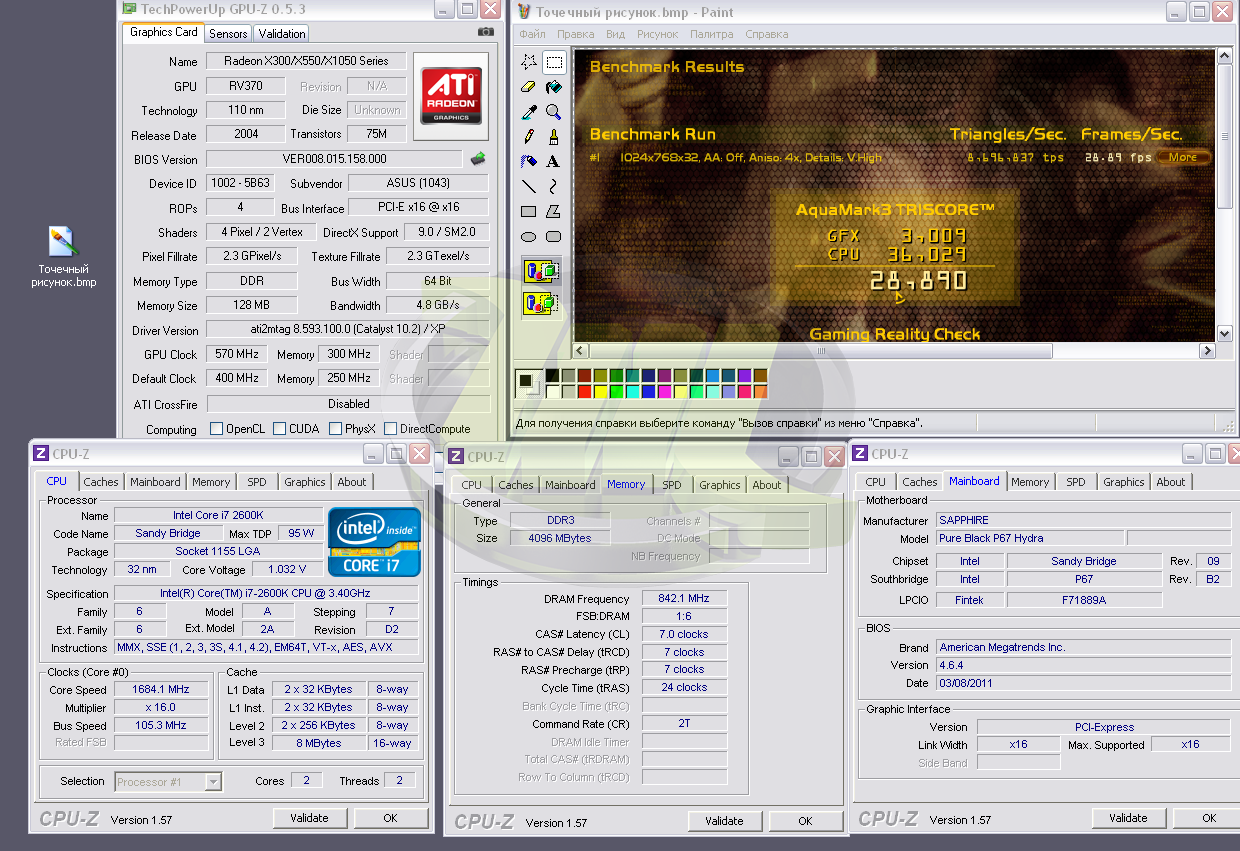Click the Paint vertical scrollbar down arrow
This screenshot has width=1240, height=851.
point(1225,334)
